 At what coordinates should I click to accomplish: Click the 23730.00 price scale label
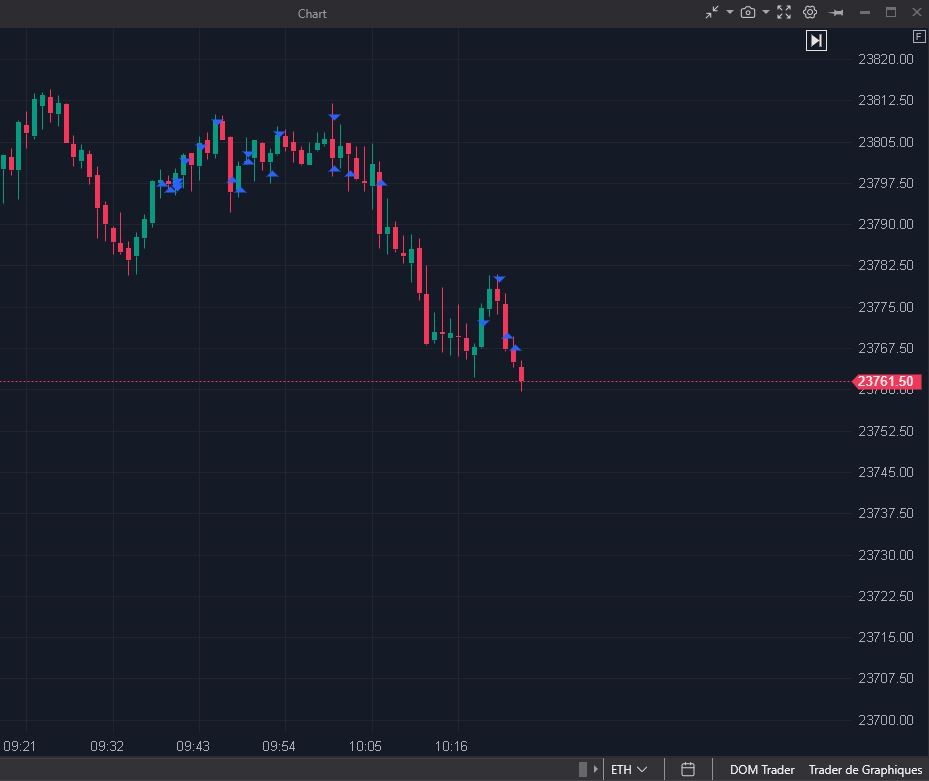click(x=886, y=555)
